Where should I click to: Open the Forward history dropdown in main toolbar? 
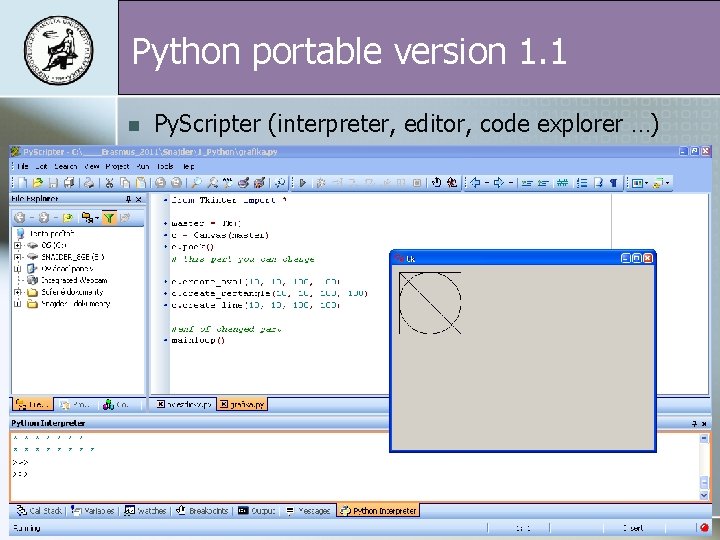point(510,183)
